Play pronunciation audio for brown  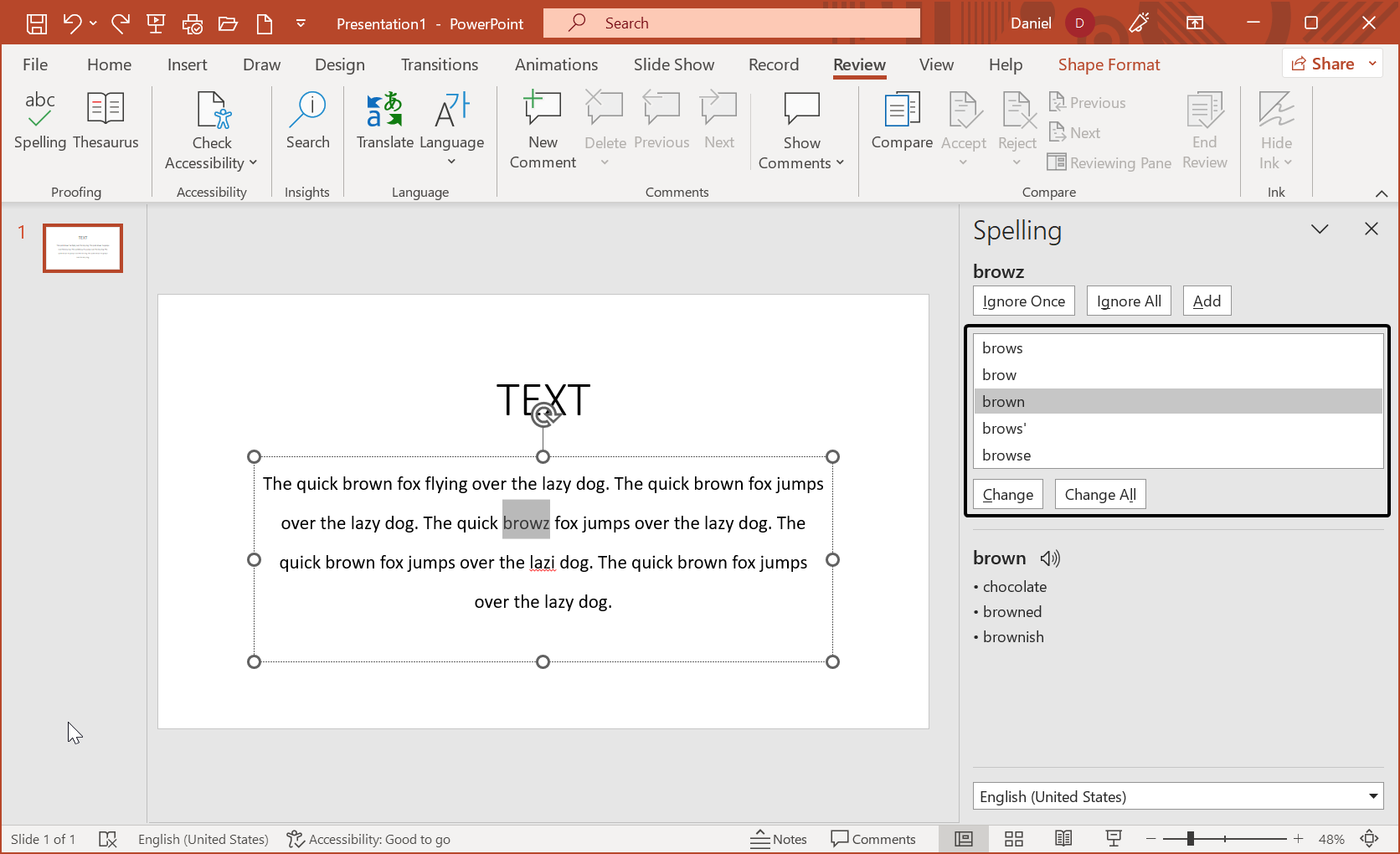pyautogui.click(x=1050, y=558)
